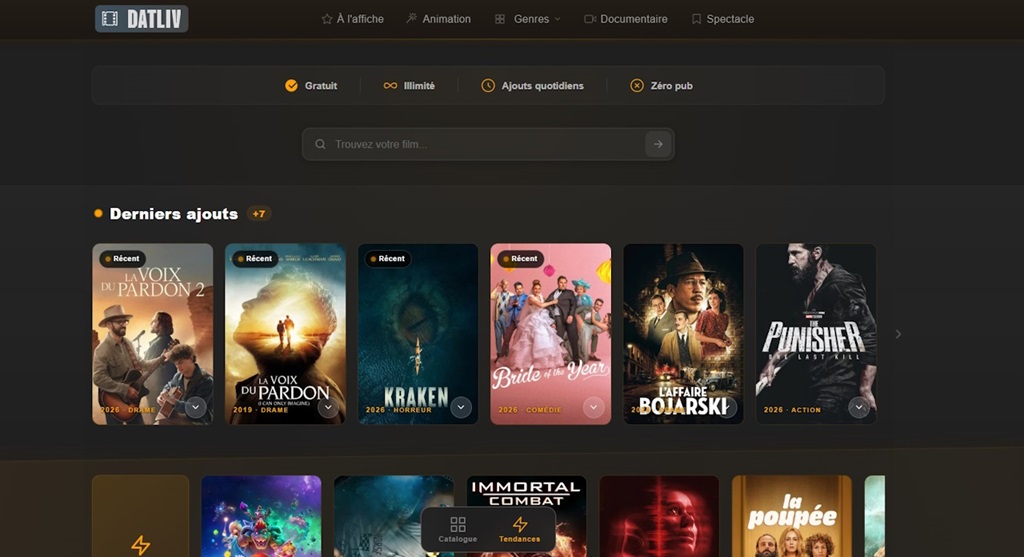Open the Bride of the Year poster

(x=551, y=334)
